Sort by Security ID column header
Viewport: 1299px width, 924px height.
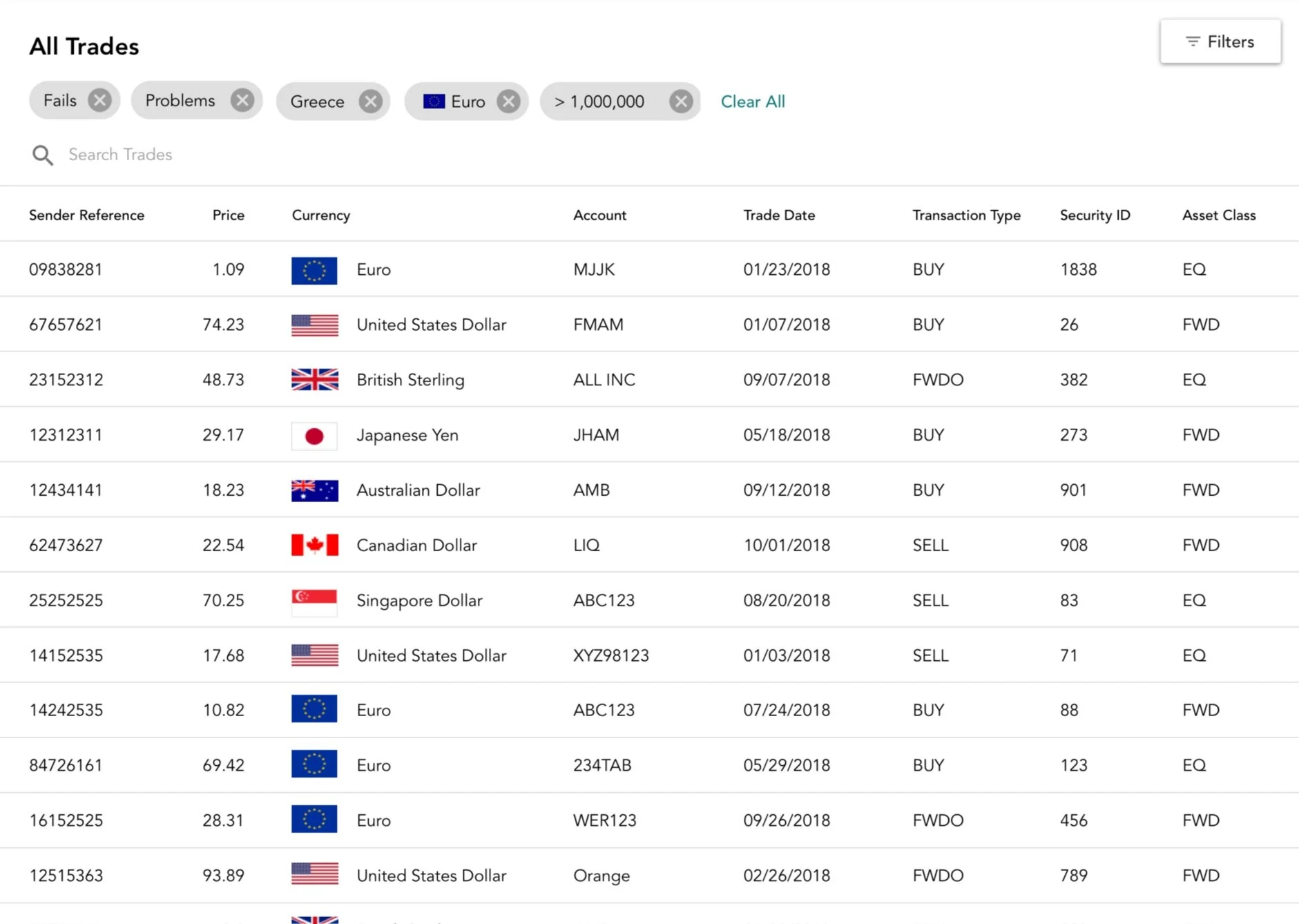coord(1095,215)
